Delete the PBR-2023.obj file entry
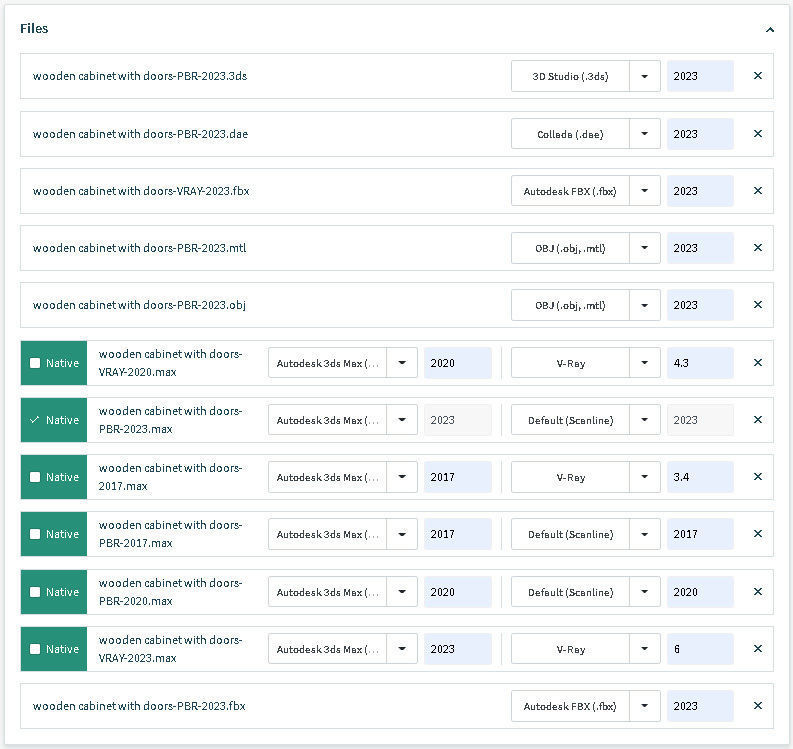The height and width of the screenshot is (749, 793). (x=757, y=305)
